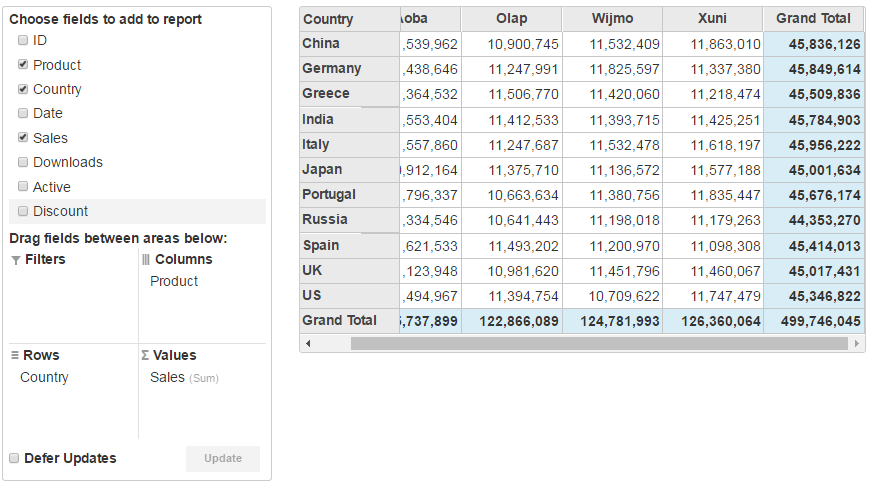
Task: Select the Product field in Columns area
Action: [x=174, y=282]
